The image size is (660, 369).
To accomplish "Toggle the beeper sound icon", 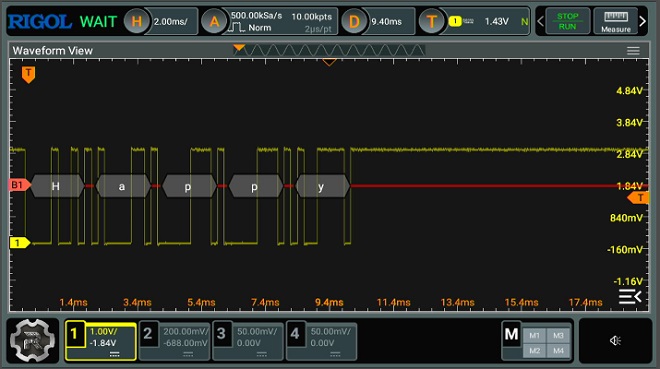I will pyautogui.click(x=615, y=340).
